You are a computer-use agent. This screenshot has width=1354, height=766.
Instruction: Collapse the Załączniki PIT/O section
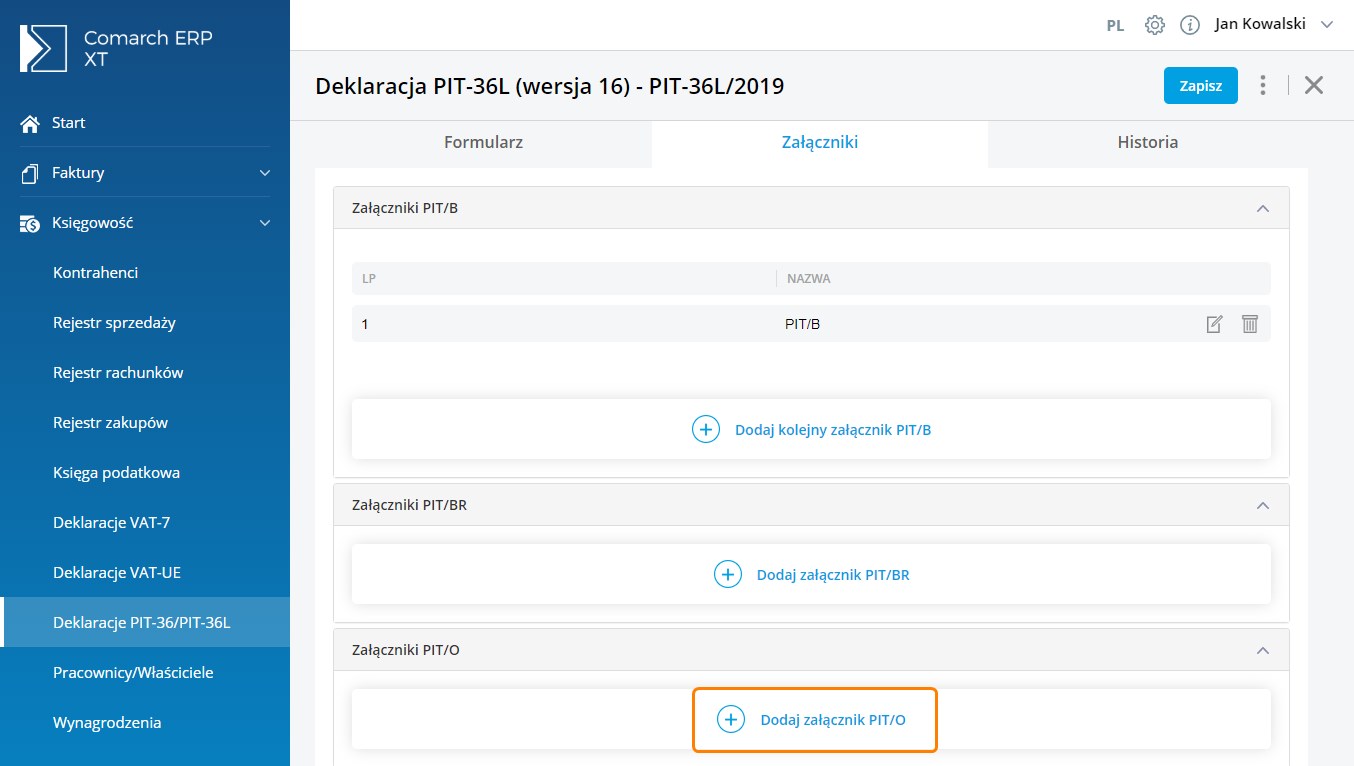click(1262, 650)
